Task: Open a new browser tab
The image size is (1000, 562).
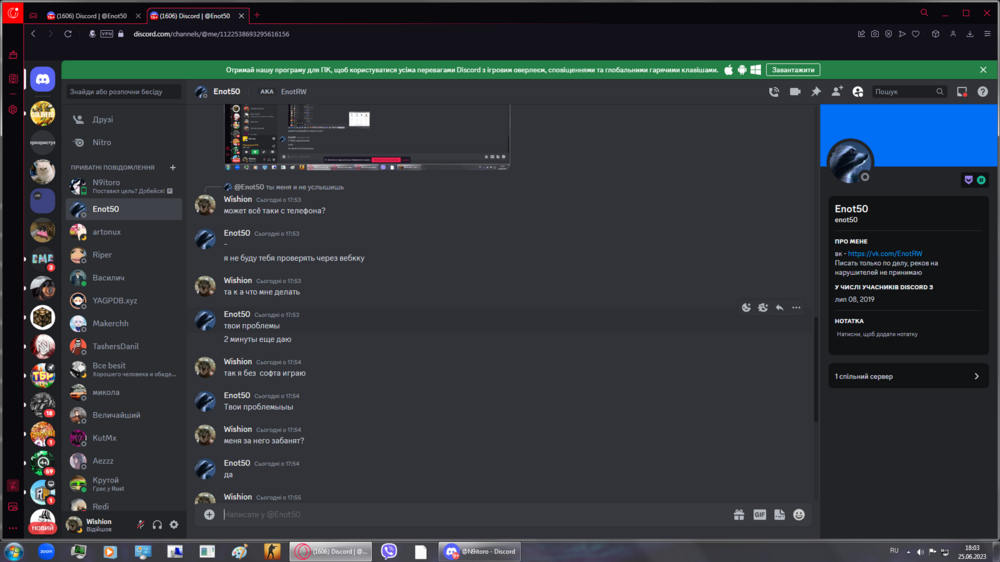Action: tap(257, 15)
